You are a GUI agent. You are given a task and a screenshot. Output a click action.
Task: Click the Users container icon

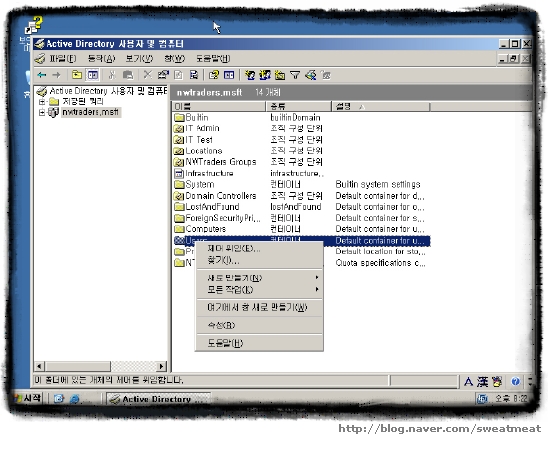pos(179,240)
